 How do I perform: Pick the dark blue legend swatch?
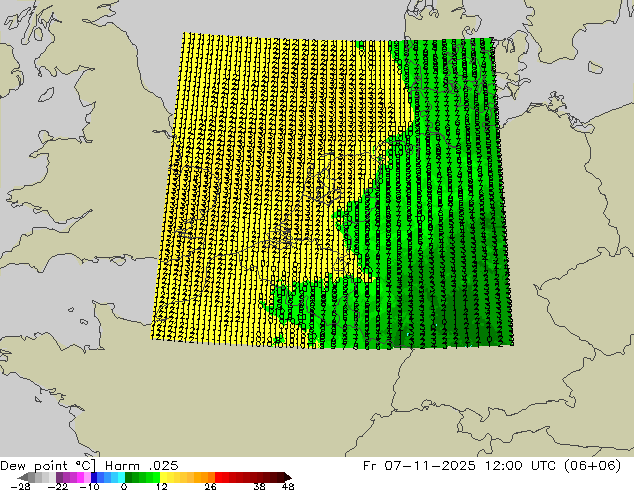tap(93, 477)
